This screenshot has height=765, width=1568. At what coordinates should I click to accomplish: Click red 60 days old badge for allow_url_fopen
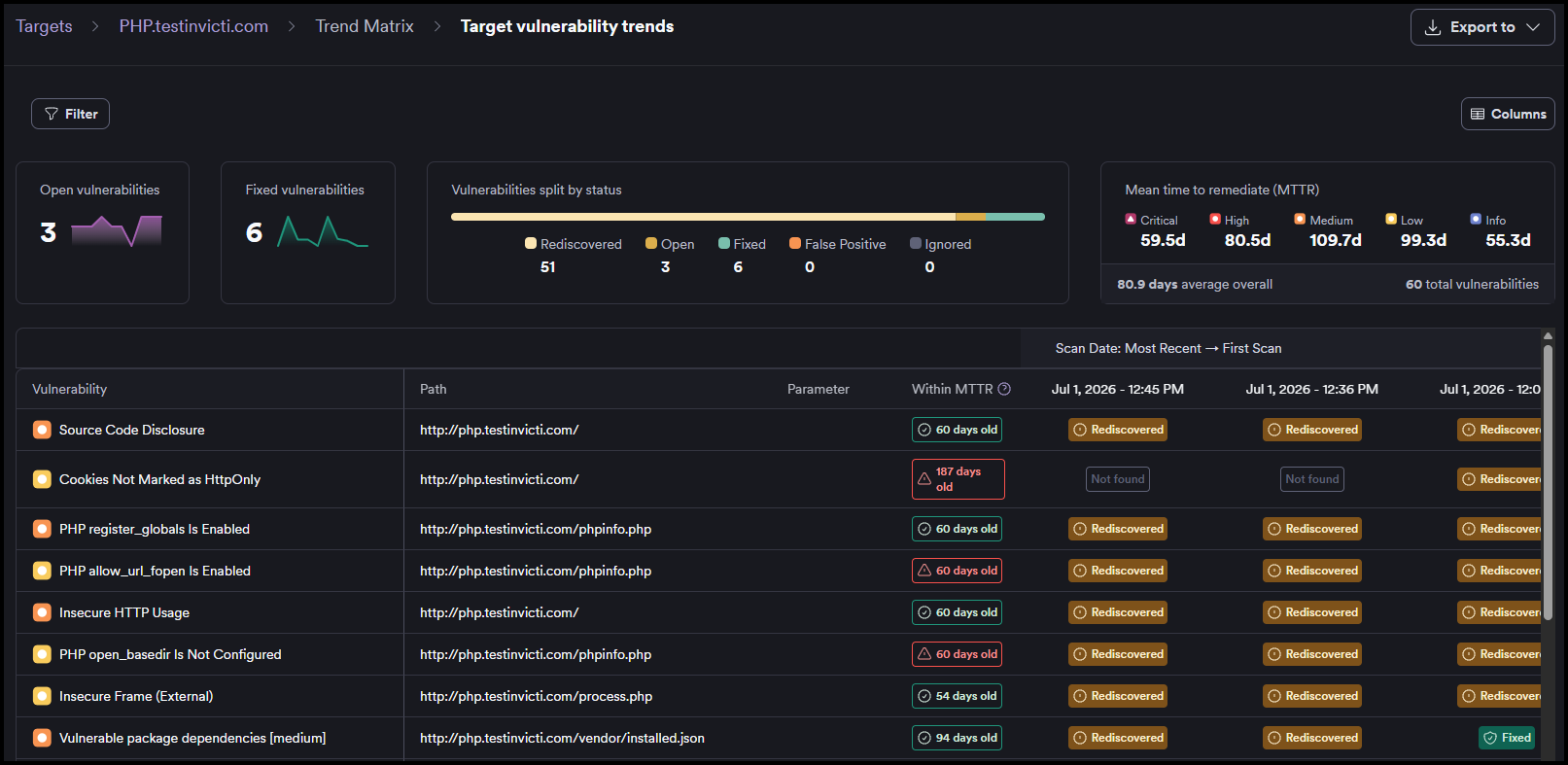tap(957, 571)
